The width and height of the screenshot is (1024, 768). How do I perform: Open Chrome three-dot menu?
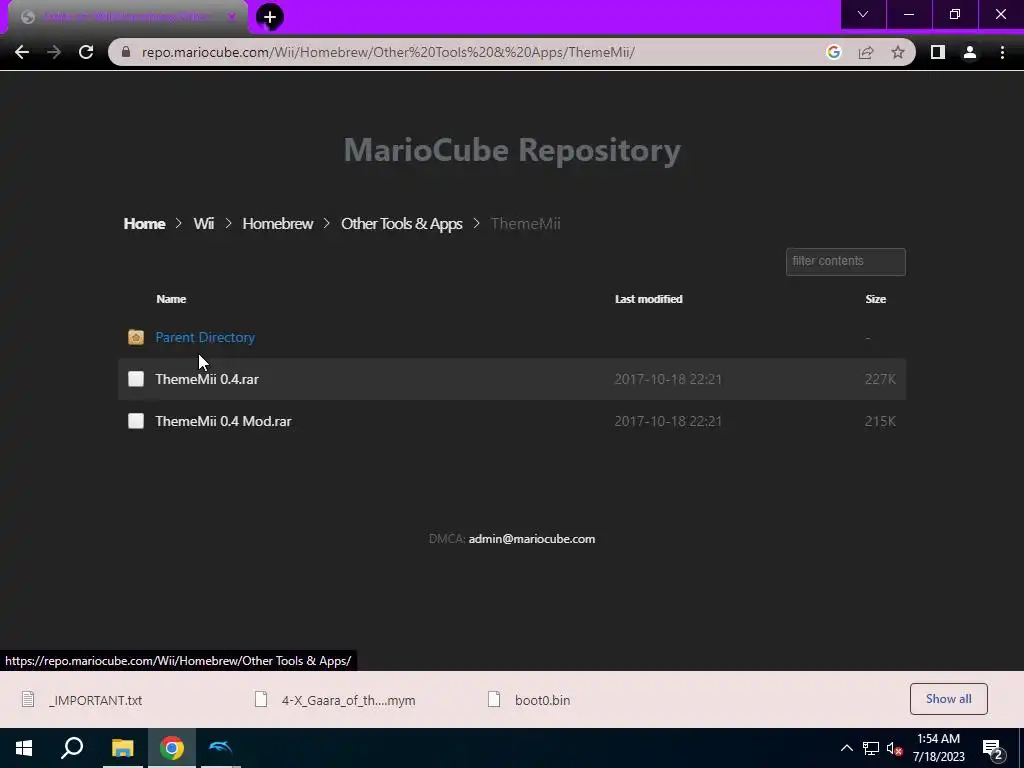tap(1002, 52)
